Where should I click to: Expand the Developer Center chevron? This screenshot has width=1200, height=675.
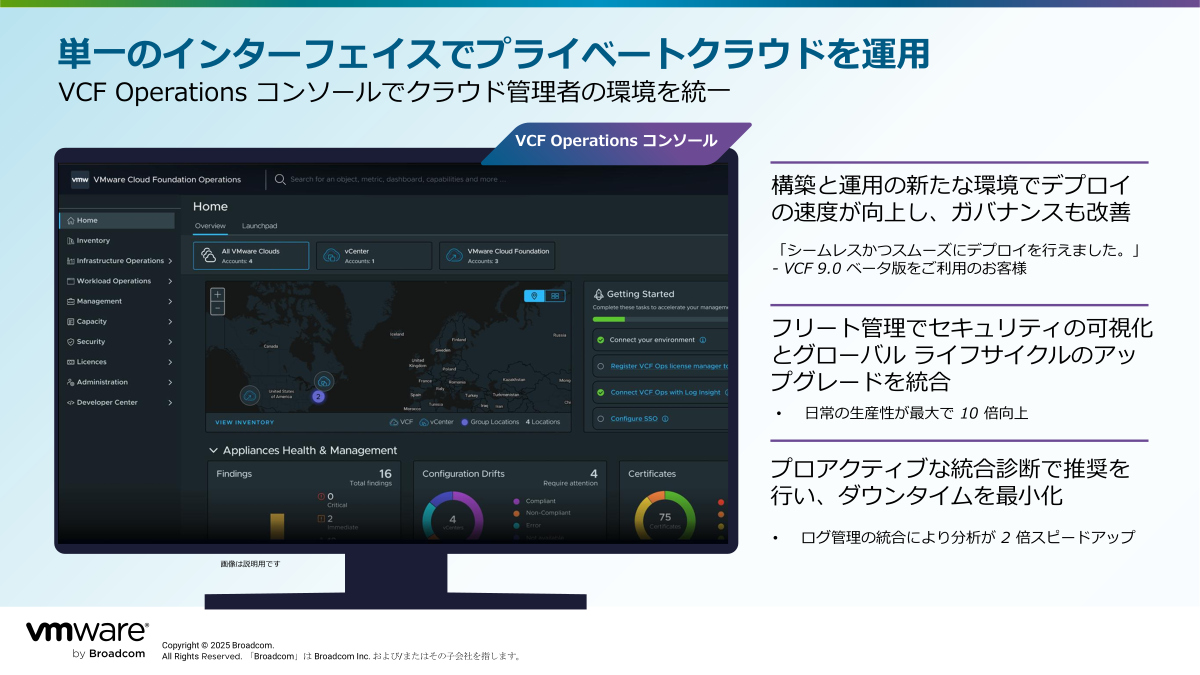(x=170, y=402)
